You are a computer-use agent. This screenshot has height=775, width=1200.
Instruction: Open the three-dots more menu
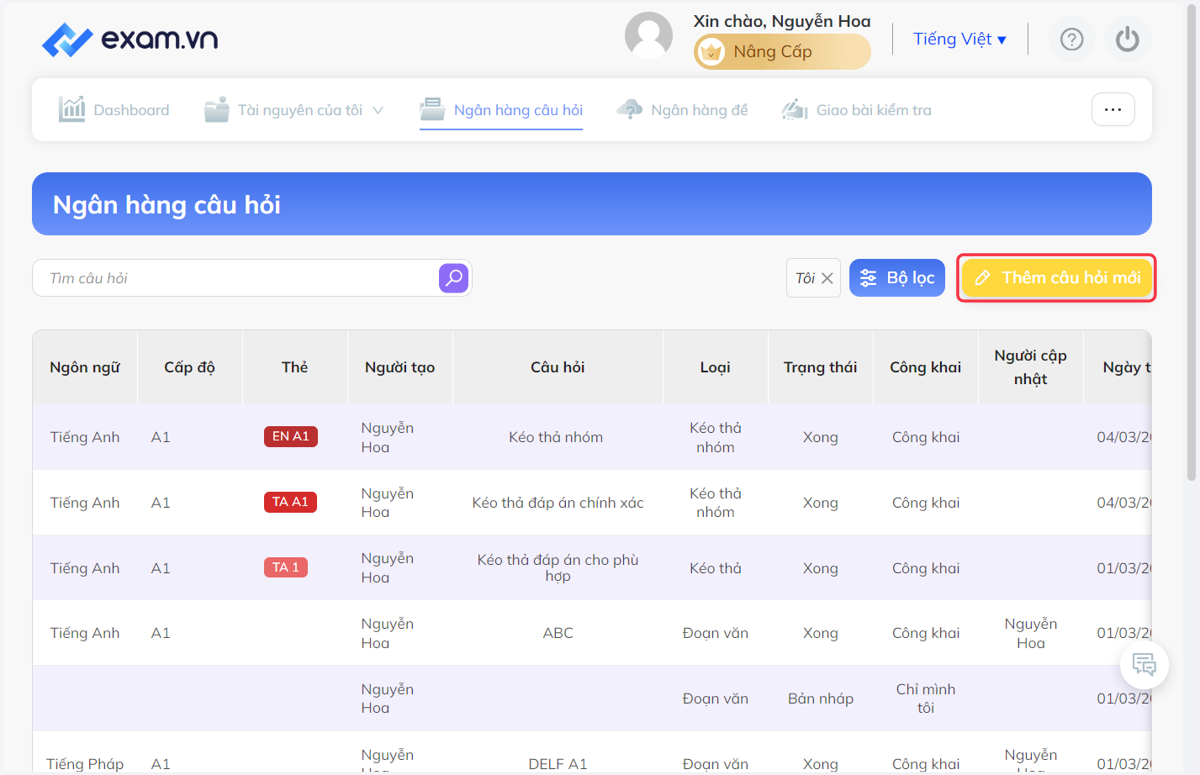coord(1113,110)
